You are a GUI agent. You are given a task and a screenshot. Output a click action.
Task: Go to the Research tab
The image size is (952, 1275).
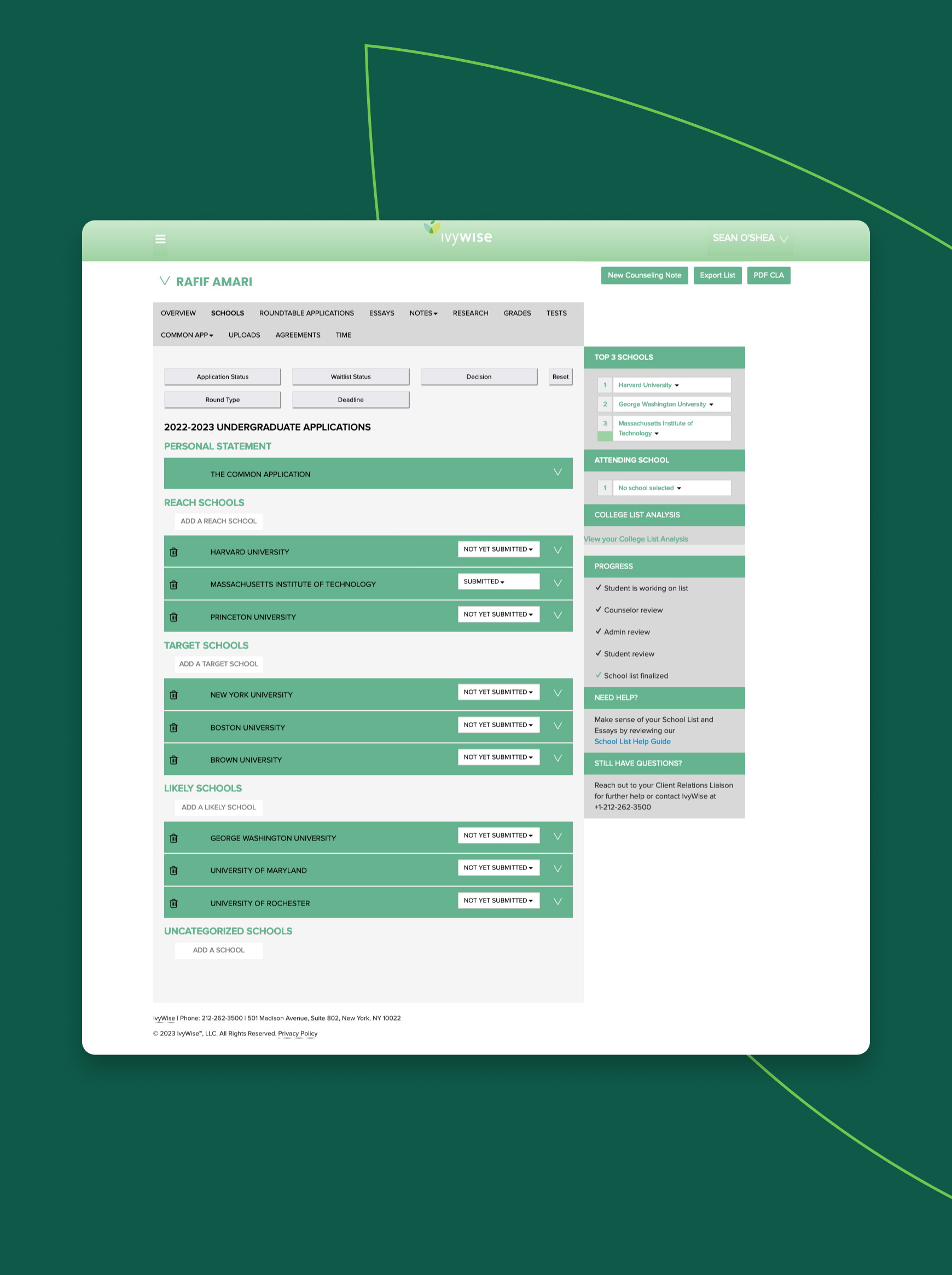tap(470, 313)
